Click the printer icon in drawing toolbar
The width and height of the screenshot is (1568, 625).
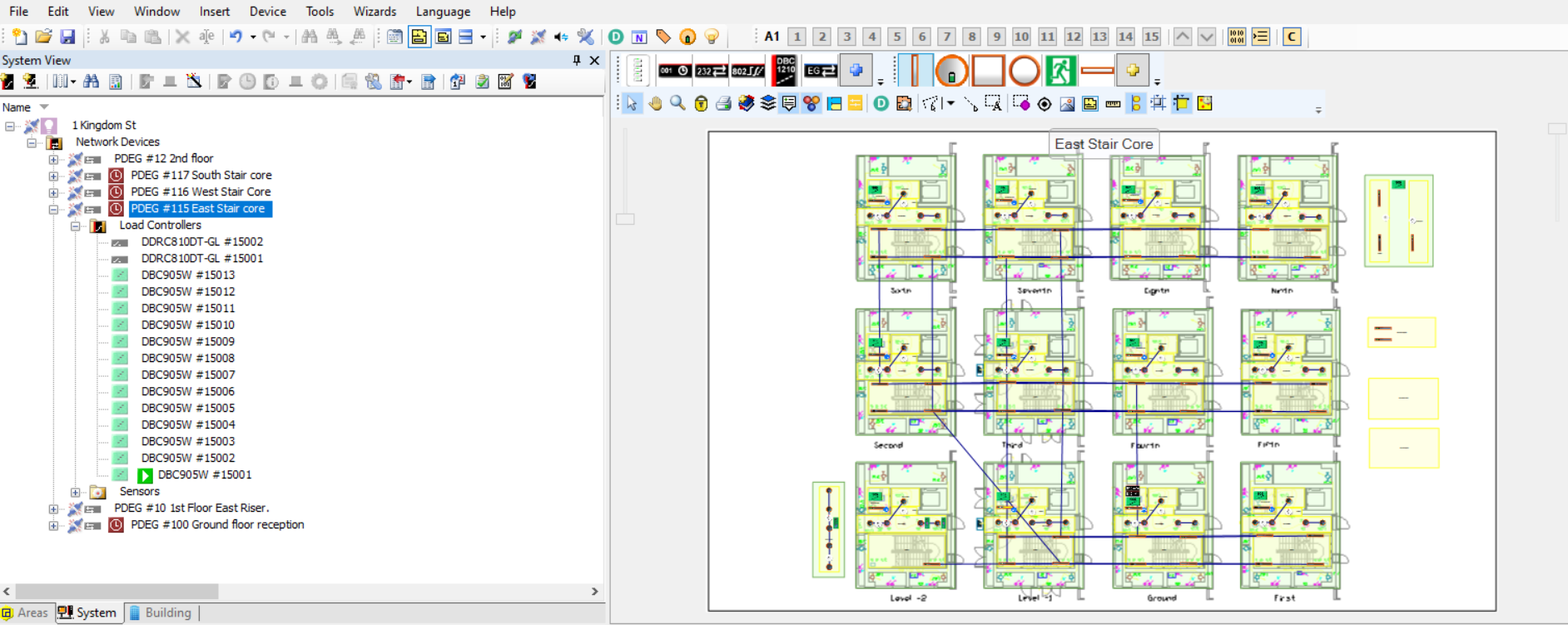pos(723,103)
